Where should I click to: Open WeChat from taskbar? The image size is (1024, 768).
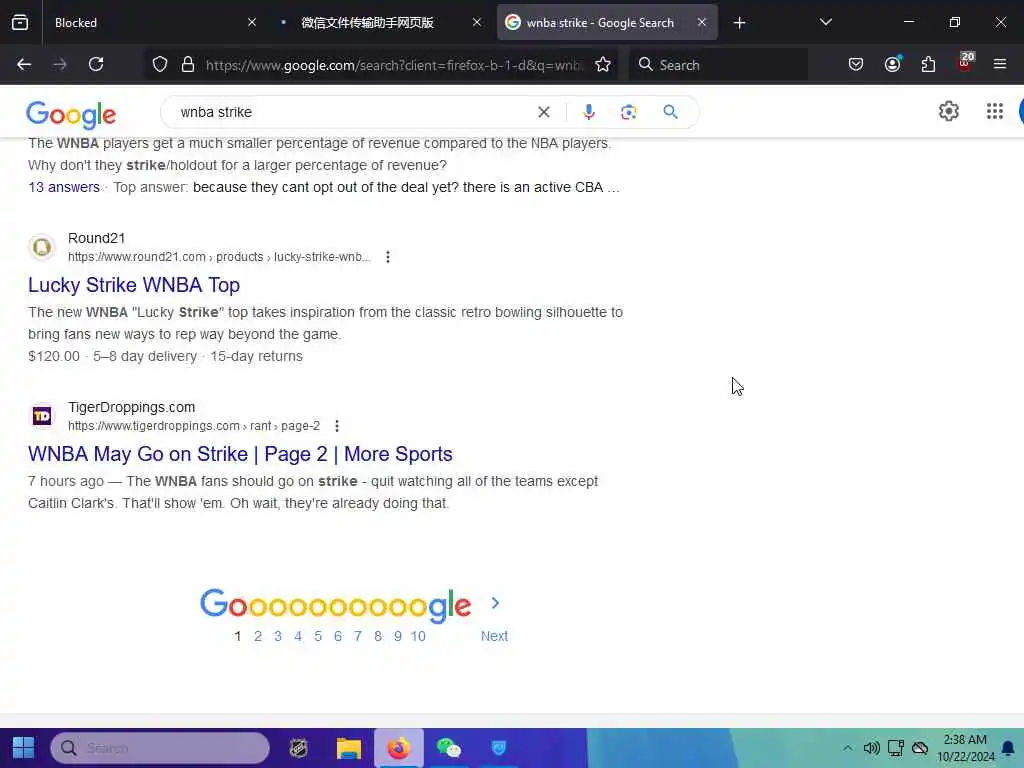449,748
